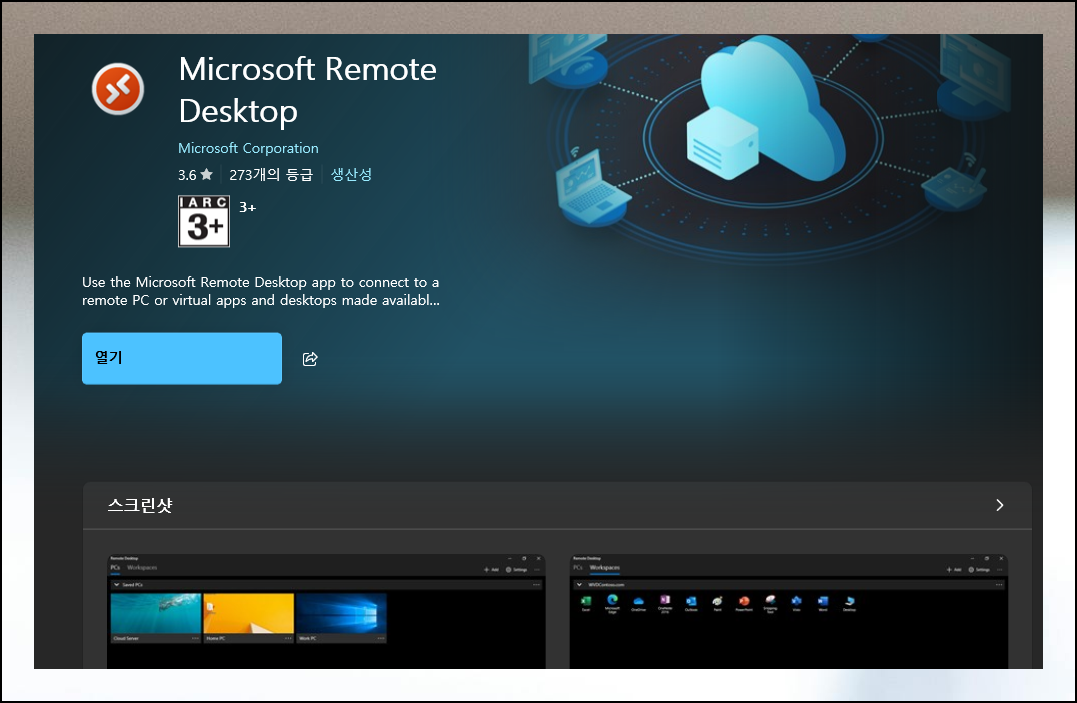Click the Microsoft Remote Desktop title
The height and width of the screenshot is (703, 1077).
coord(308,90)
